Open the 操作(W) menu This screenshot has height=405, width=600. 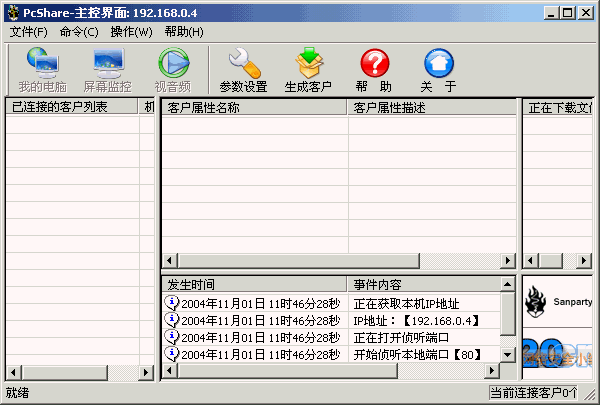coord(131,32)
